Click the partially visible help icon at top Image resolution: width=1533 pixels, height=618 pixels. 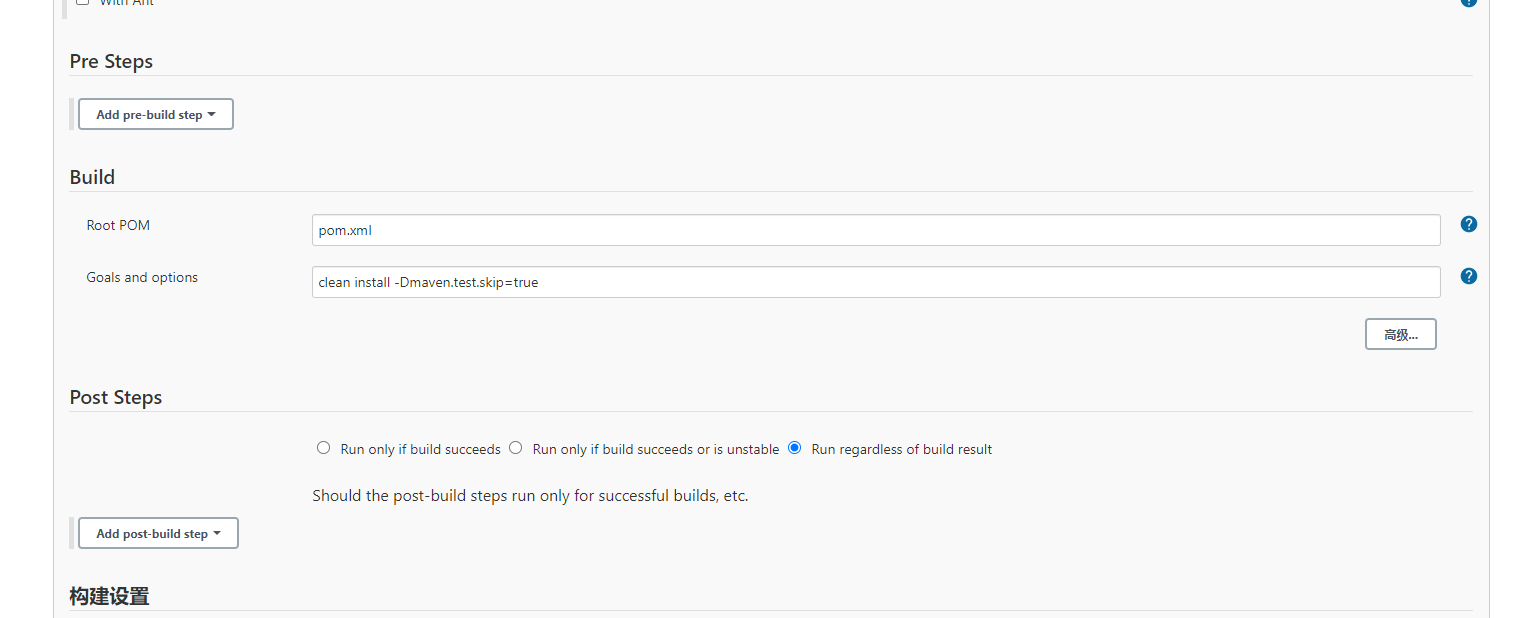pos(1468,3)
